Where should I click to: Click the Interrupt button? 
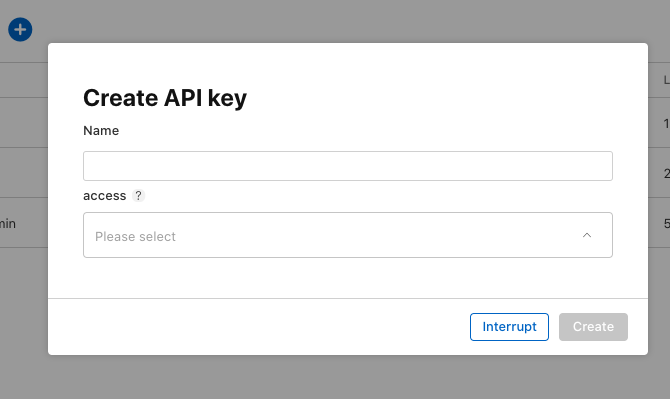tap(509, 327)
